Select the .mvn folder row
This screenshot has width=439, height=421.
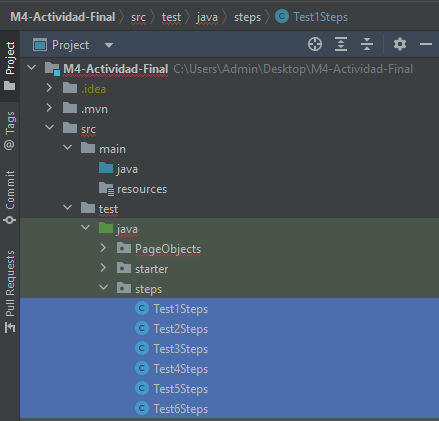click(229, 109)
